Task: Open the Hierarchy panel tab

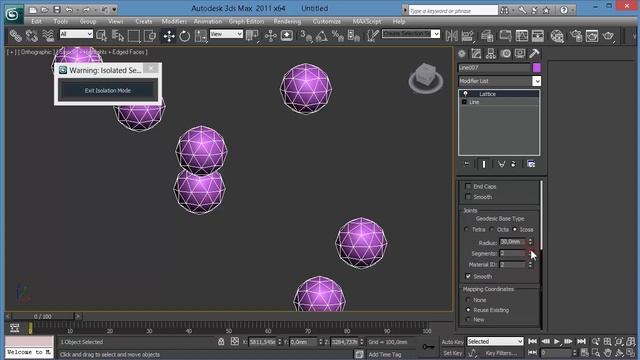Action: click(491, 53)
